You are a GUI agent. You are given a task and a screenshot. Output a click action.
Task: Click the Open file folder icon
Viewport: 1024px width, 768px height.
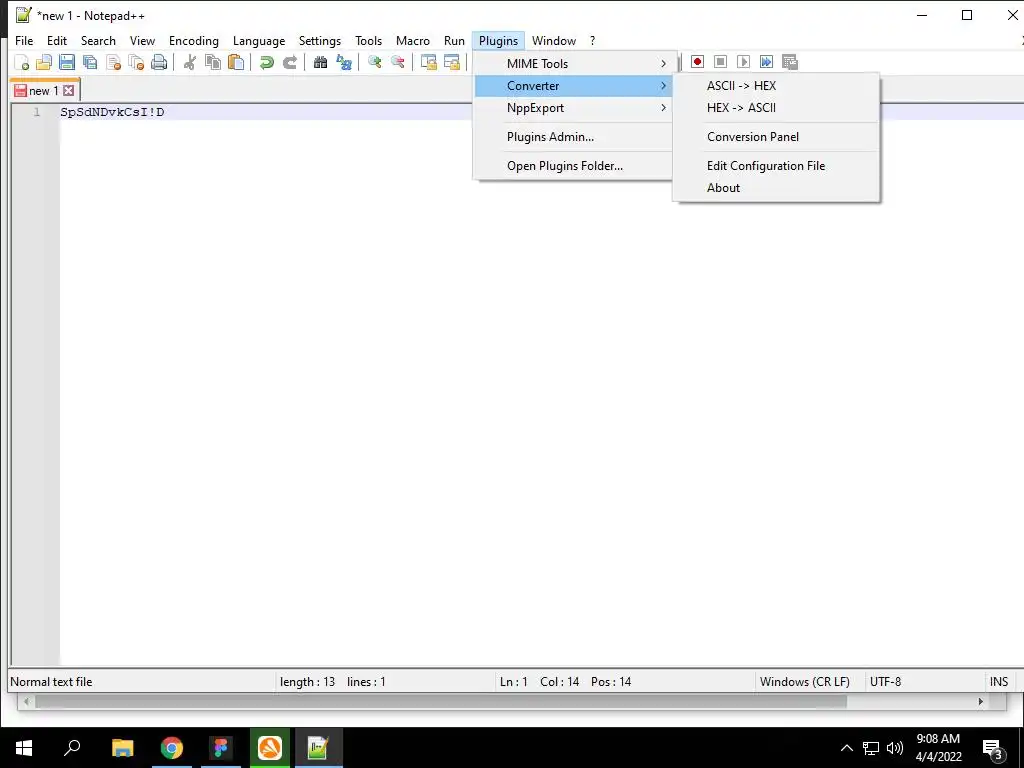click(x=44, y=63)
